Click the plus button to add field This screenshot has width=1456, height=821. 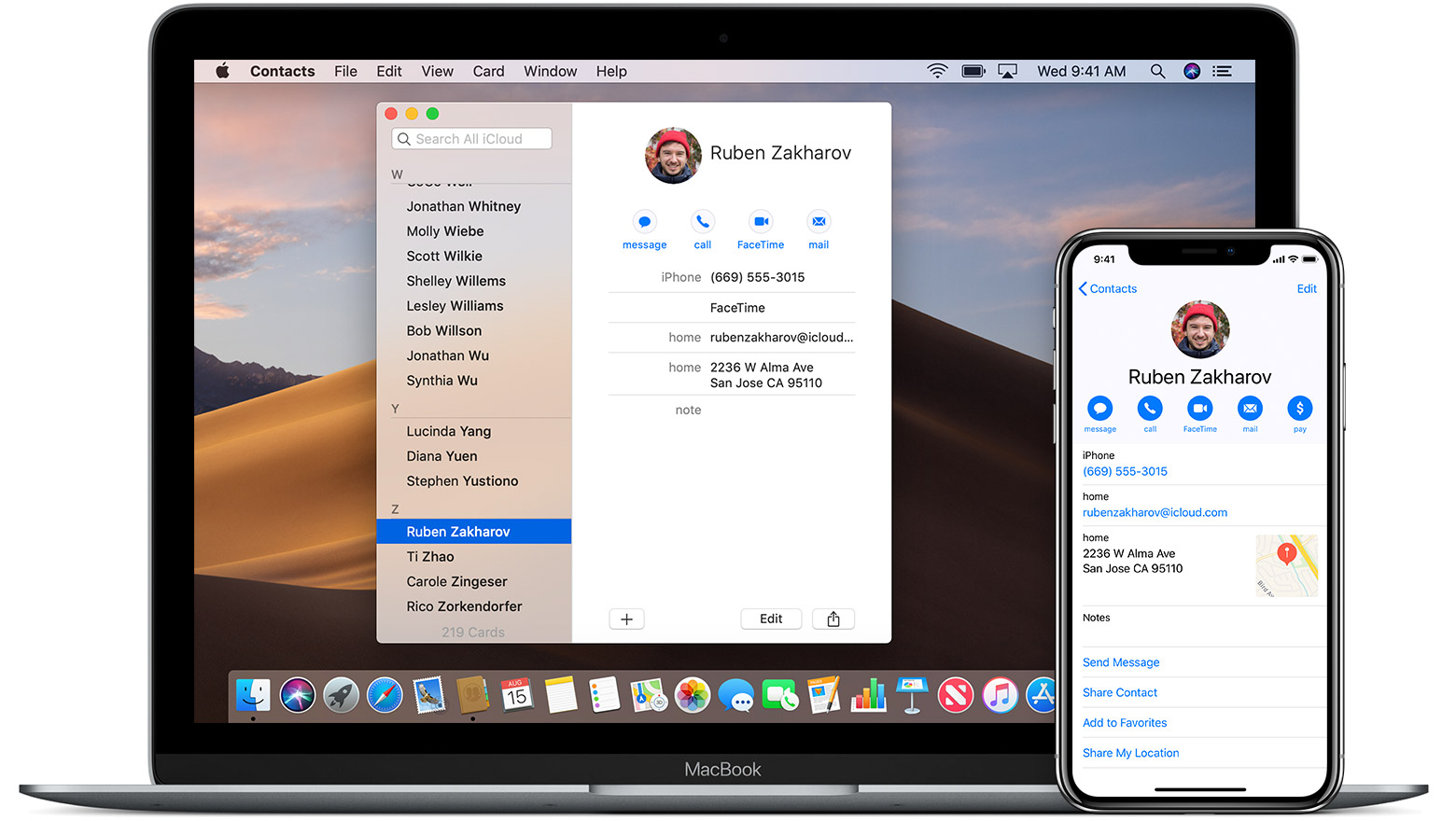[626, 619]
